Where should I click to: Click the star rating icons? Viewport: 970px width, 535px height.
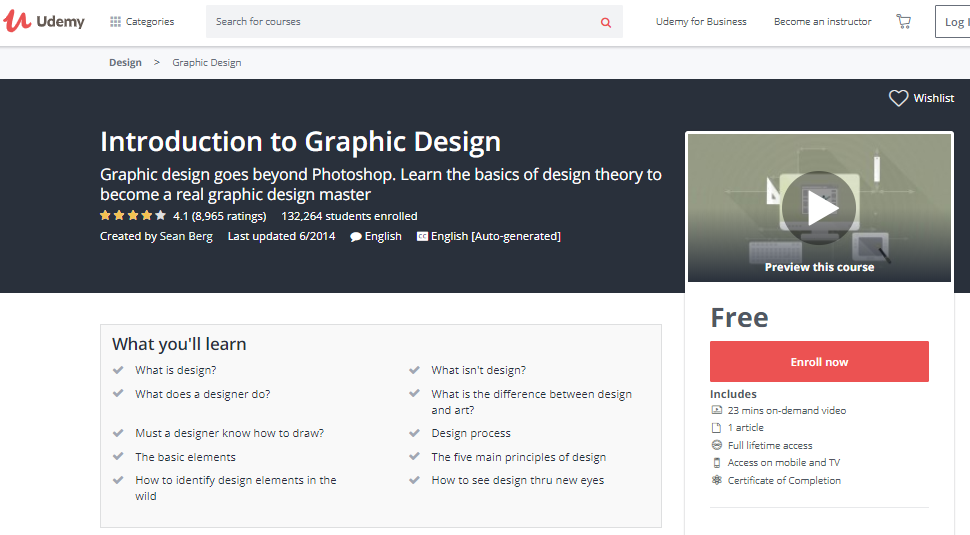point(133,215)
